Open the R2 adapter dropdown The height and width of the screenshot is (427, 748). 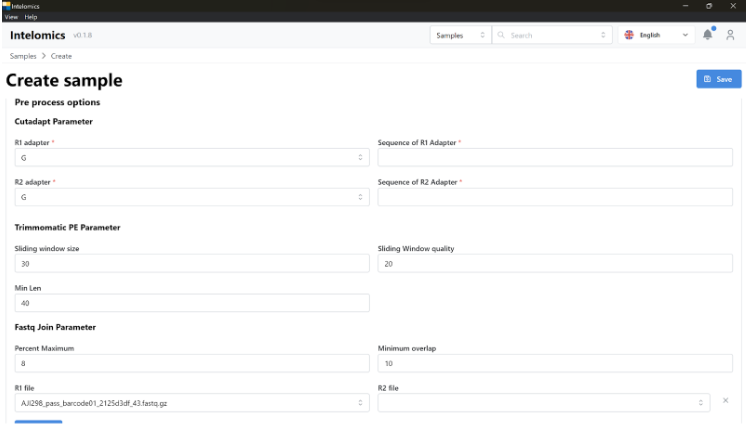(x=192, y=198)
